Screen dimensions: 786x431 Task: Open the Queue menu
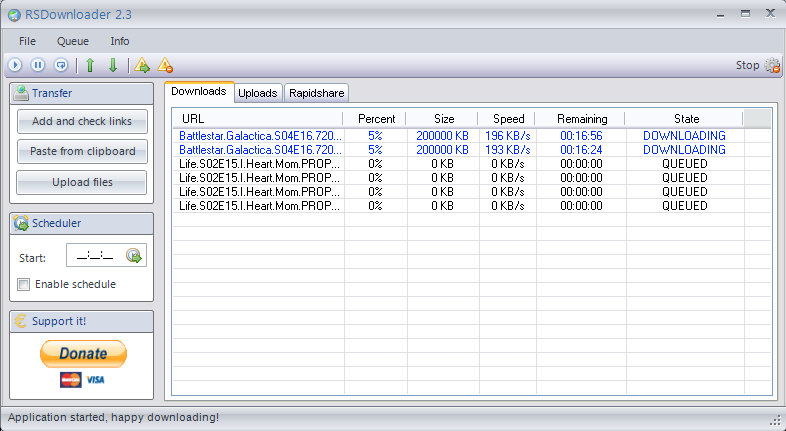[73, 41]
